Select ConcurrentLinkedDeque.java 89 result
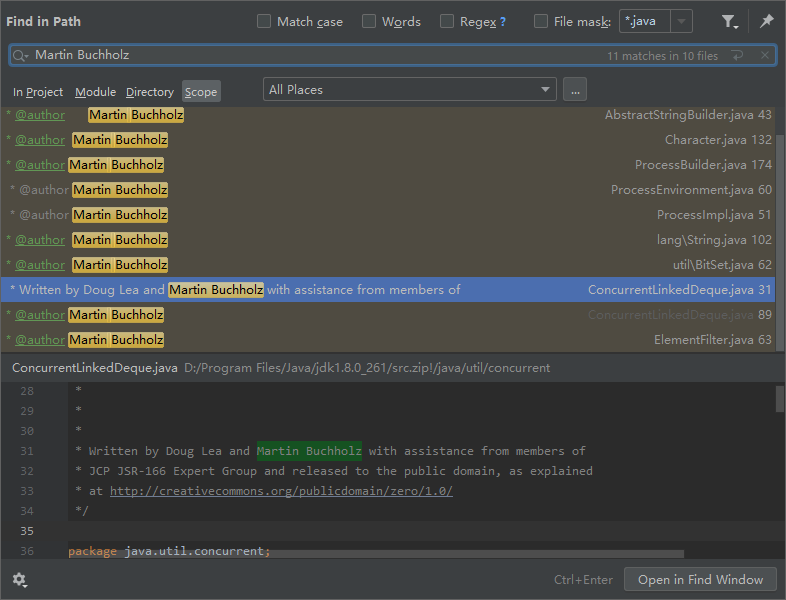 (x=388, y=315)
